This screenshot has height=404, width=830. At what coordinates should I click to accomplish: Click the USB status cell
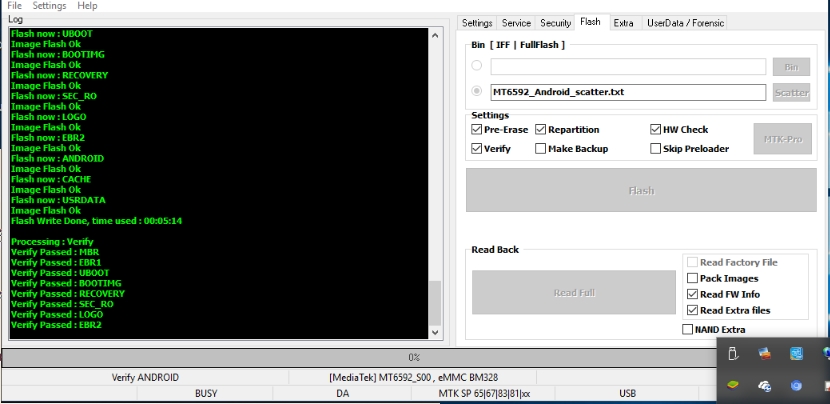pos(627,393)
